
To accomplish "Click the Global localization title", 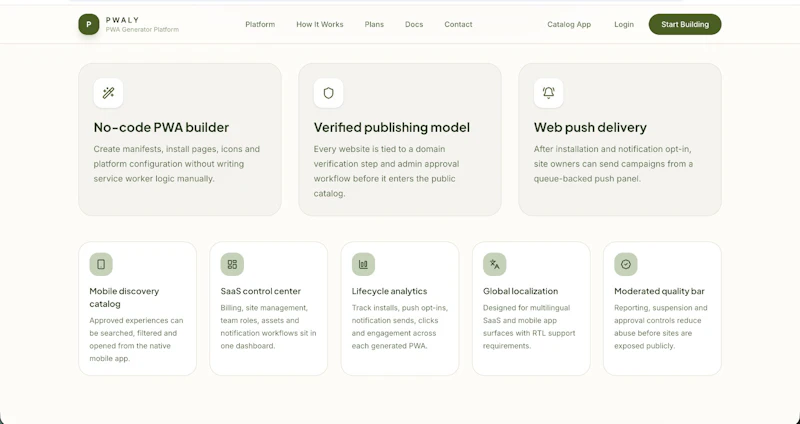I will (520, 291).
